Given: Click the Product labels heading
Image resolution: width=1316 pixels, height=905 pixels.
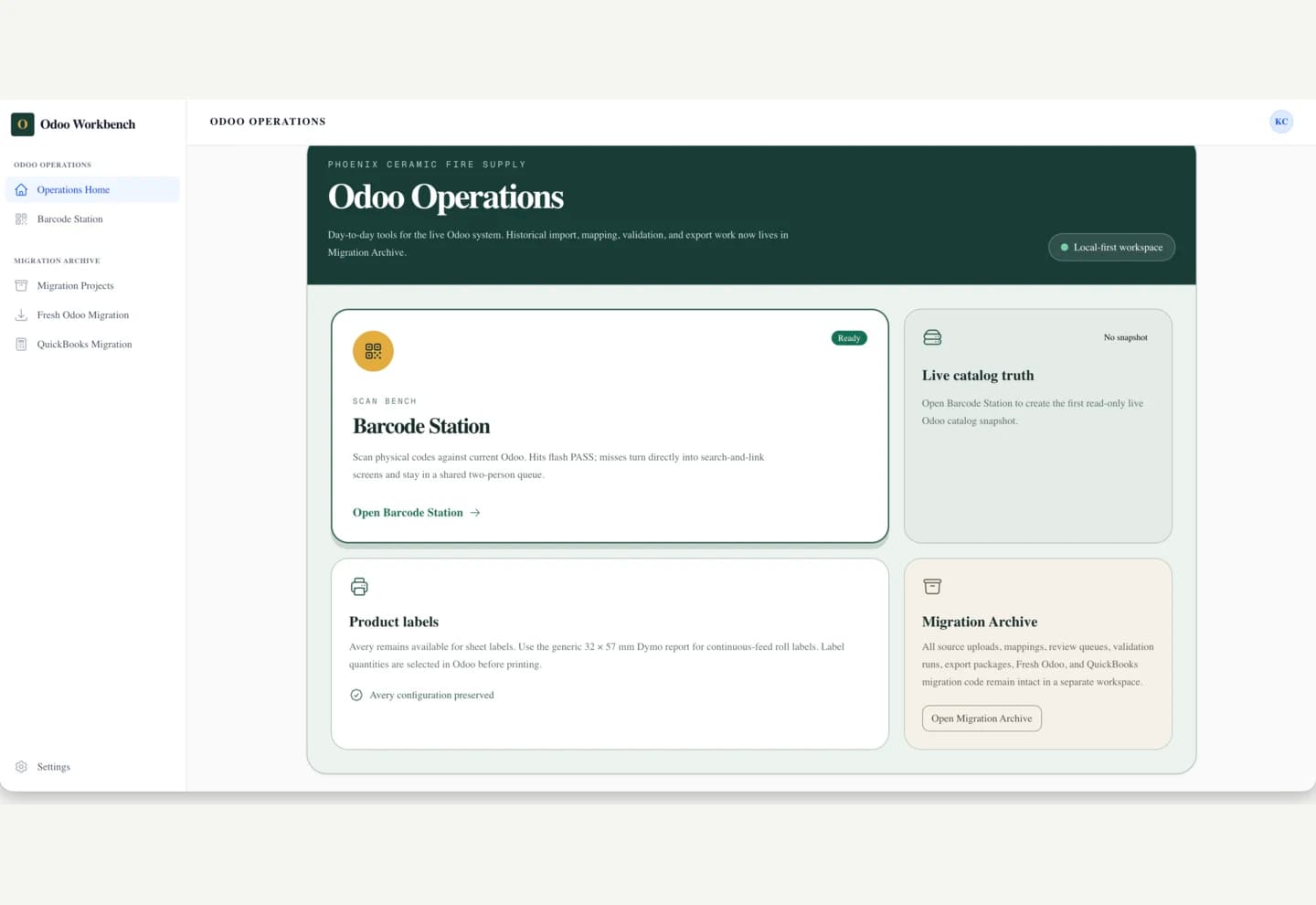Looking at the screenshot, I should 394,622.
